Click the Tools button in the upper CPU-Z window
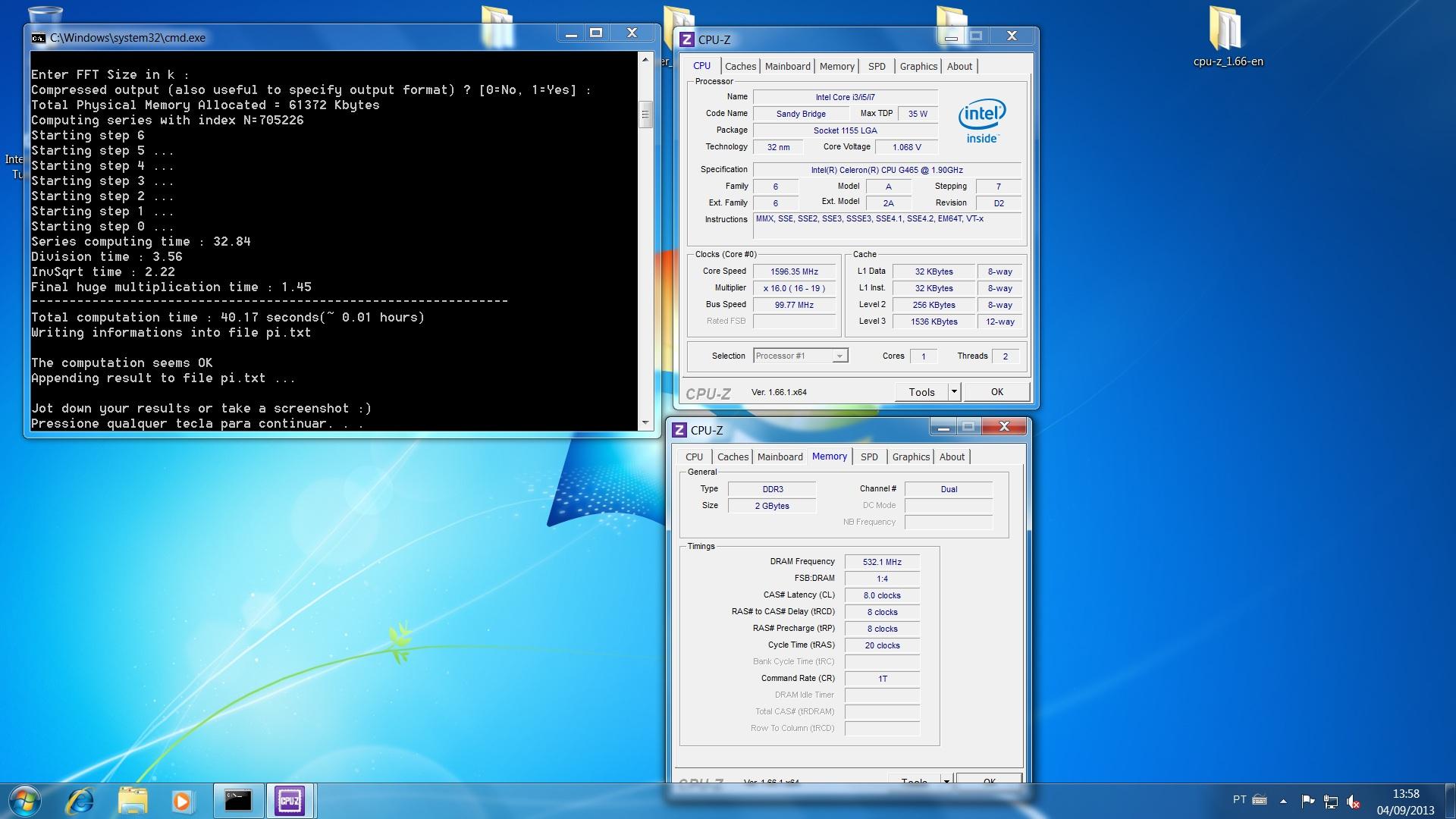The height and width of the screenshot is (819, 1456). coord(921,392)
